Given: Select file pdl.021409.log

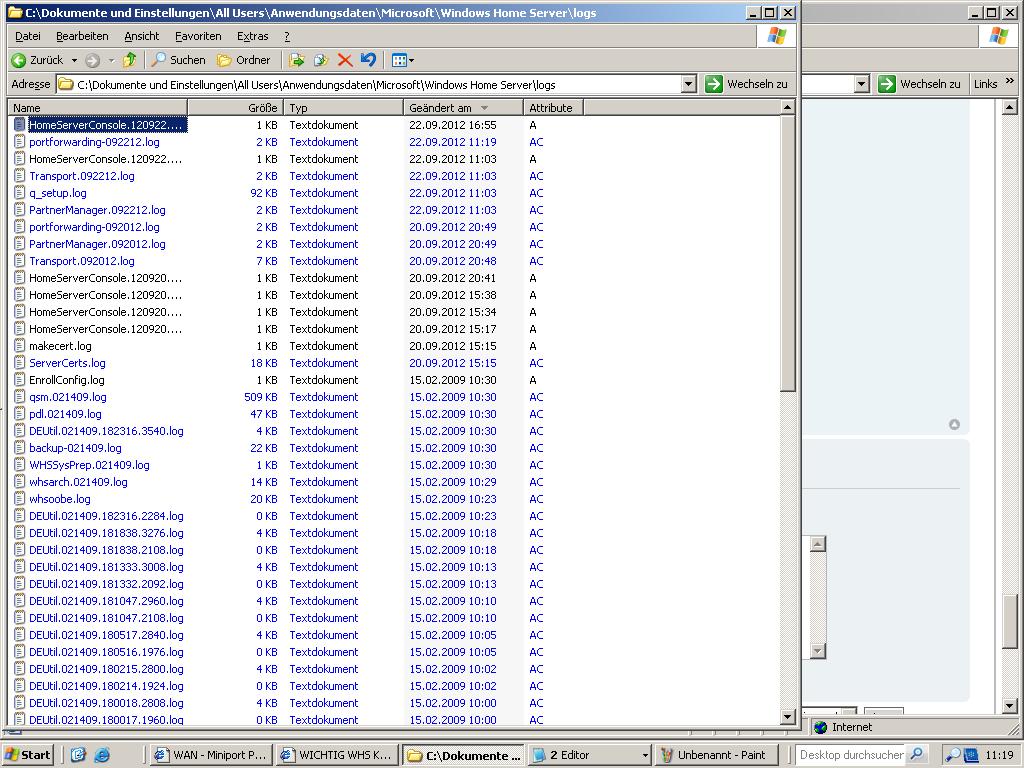Looking at the screenshot, I should tap(65, 413).
